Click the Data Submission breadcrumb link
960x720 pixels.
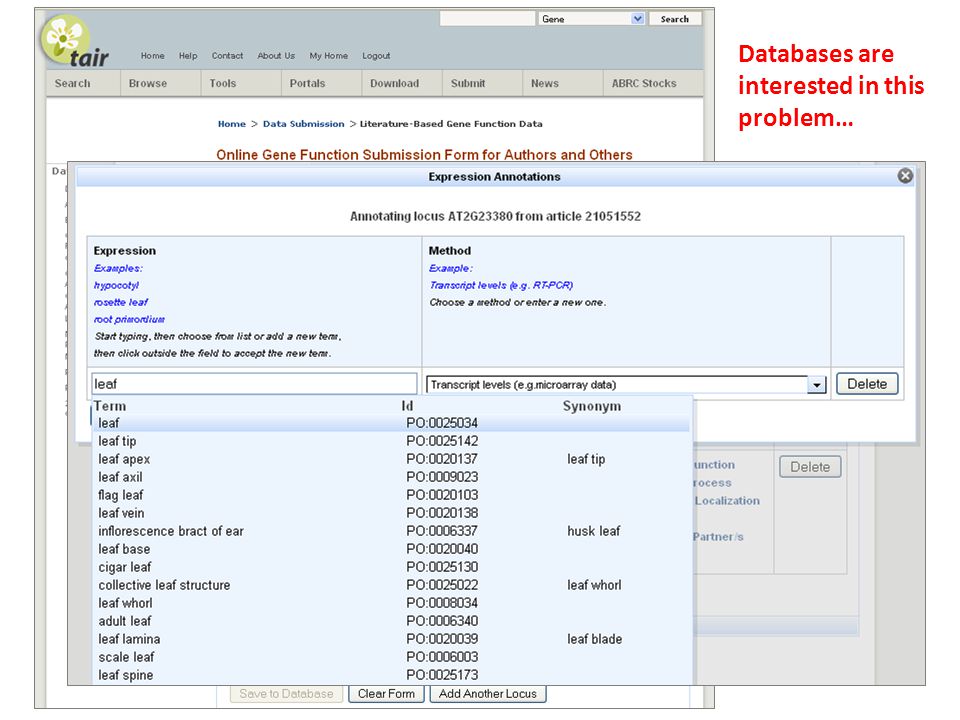coord(304,124)
